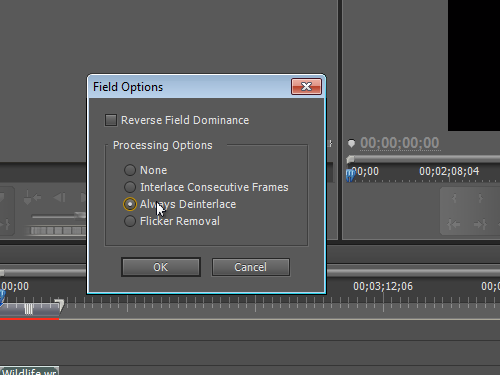This screenshot has height=375, width=500.
Task: Pick the Flicker Removal option
Action: (x=130, y=221)
